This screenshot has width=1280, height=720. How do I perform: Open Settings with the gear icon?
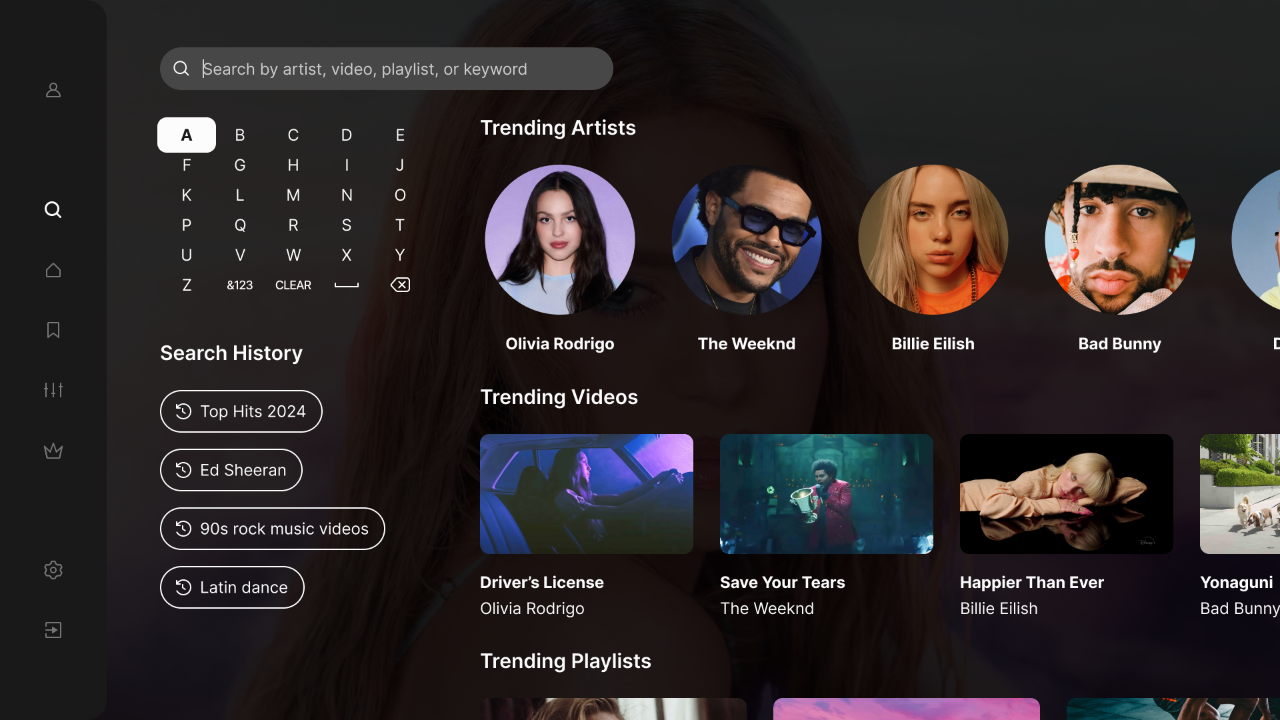coord(52,570)
